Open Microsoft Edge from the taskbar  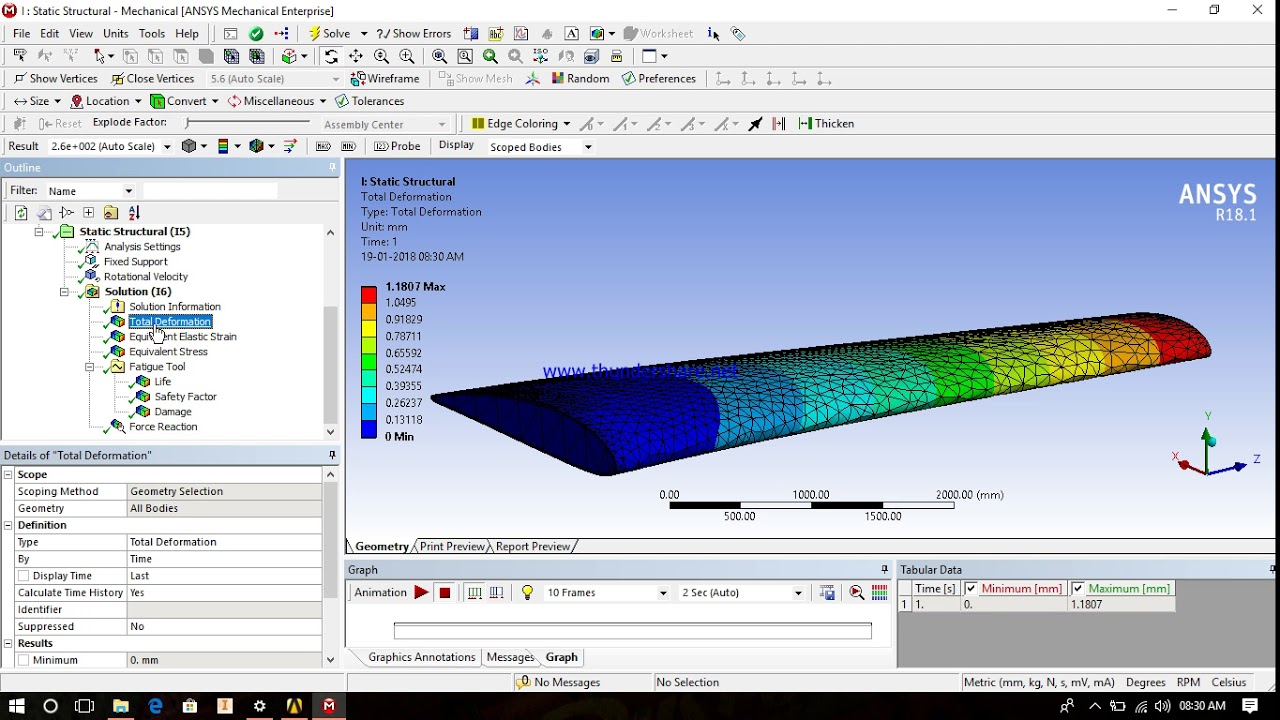coord(155,706)
